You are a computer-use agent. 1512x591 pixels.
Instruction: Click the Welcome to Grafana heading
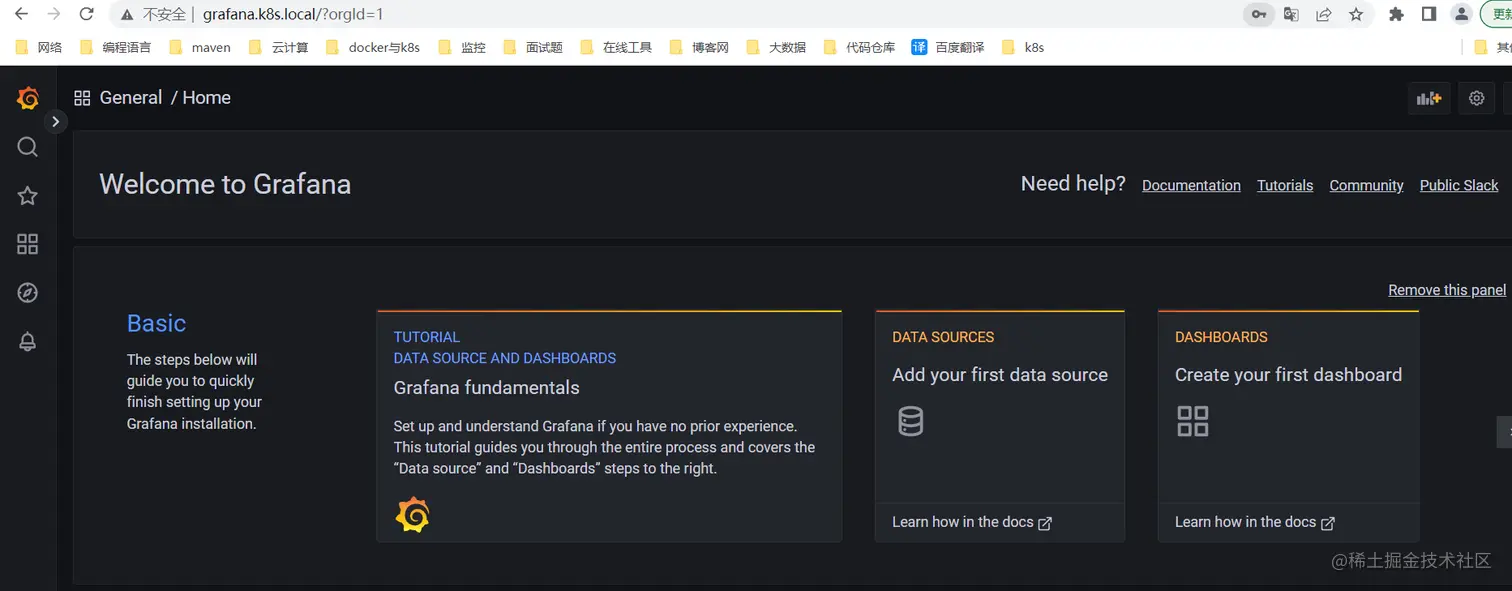coord(225,184)
